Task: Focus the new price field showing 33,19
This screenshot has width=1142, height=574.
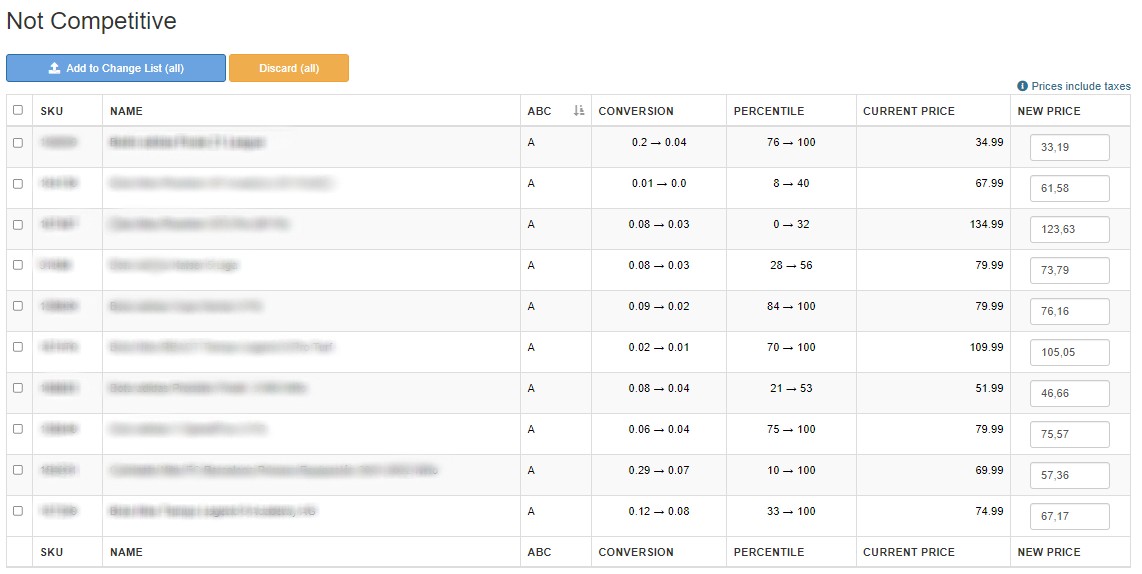Action: tap(1069, 147)
